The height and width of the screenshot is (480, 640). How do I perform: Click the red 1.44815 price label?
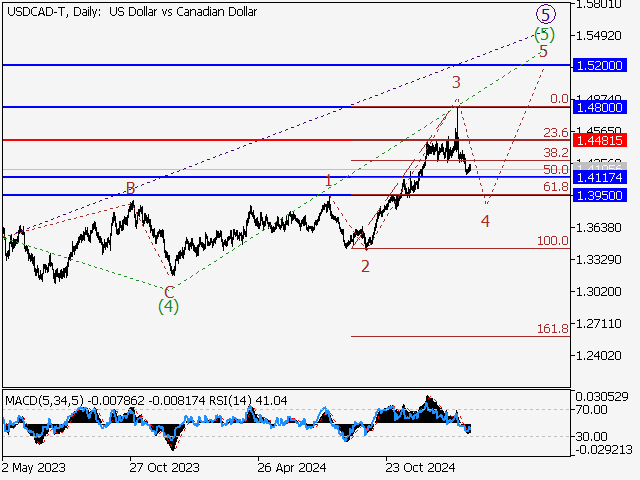[598, 141]
